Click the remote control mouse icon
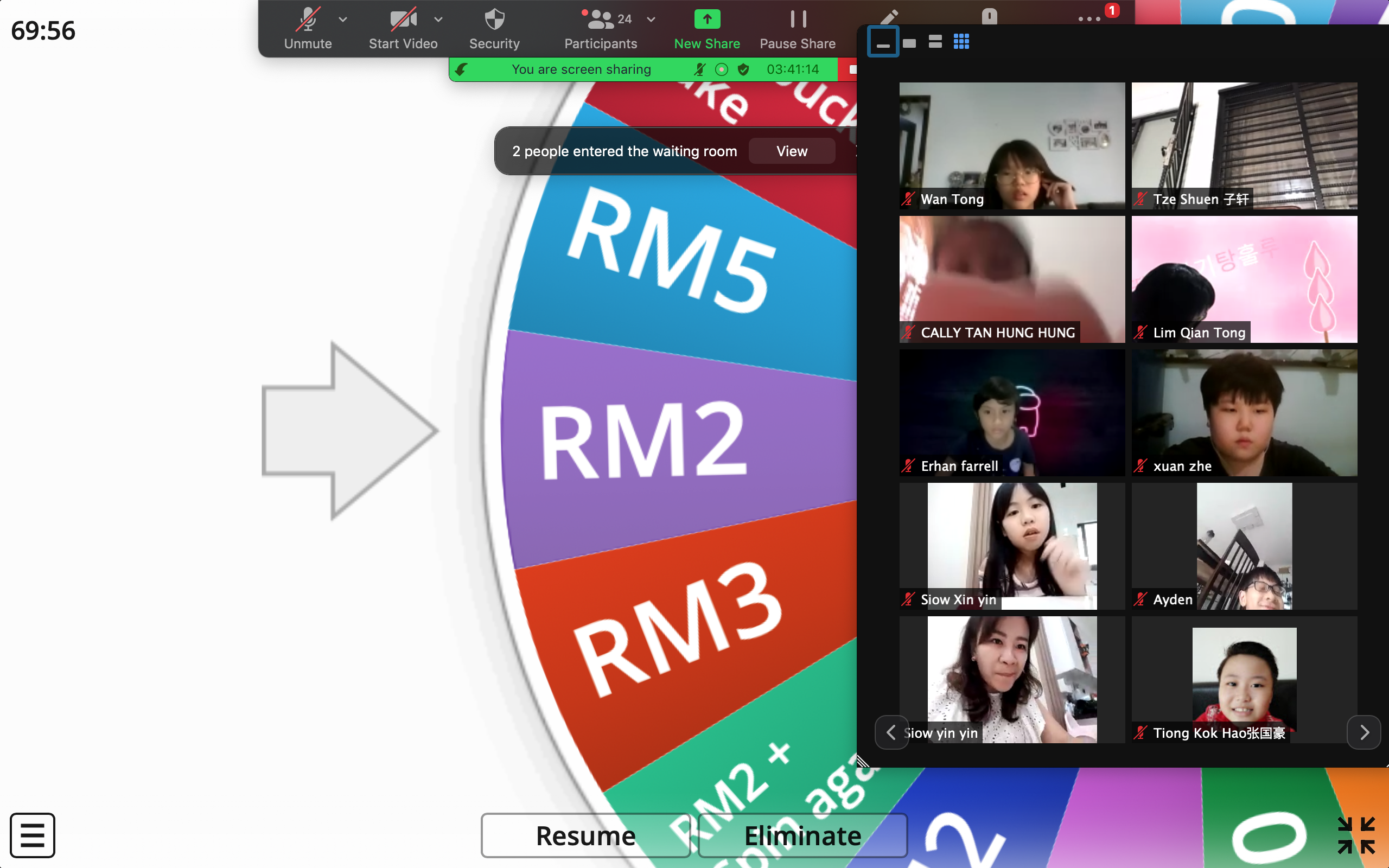The image size is (1389, 868). pyautogui.click(x=989, y=16)
